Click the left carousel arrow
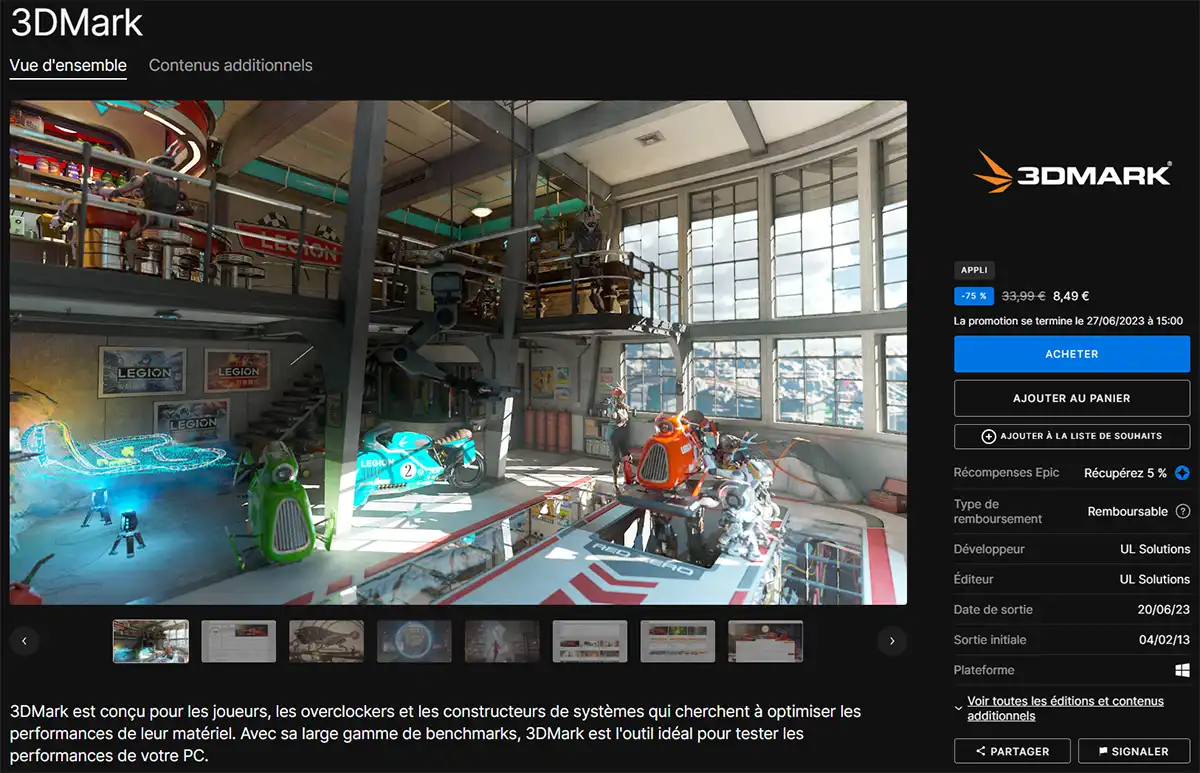The height and width of the screenshot is (773, 1200). coord(25,641)
